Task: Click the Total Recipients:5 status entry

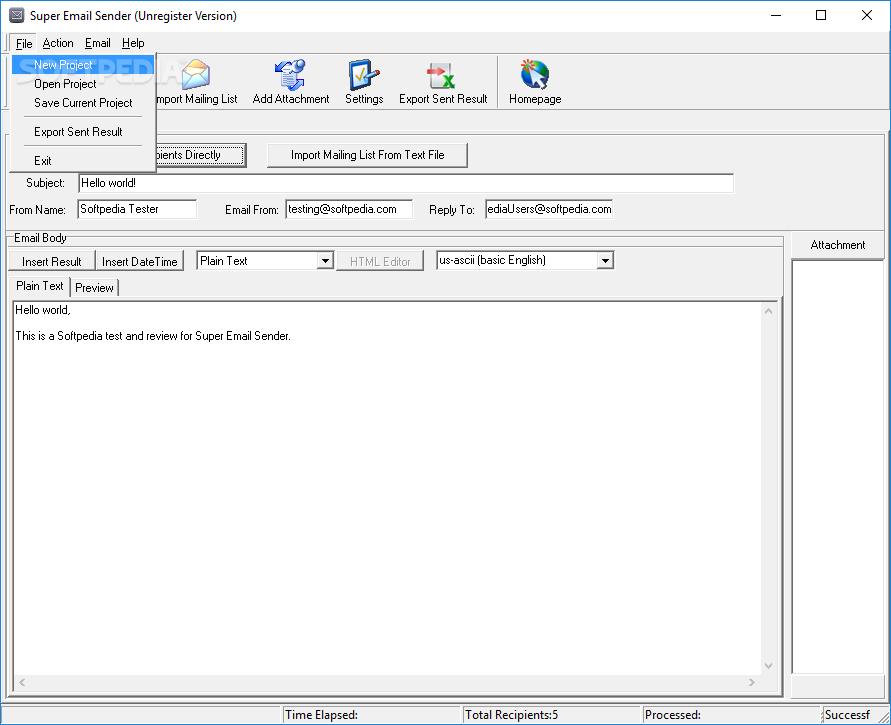Action: [551, 715]
